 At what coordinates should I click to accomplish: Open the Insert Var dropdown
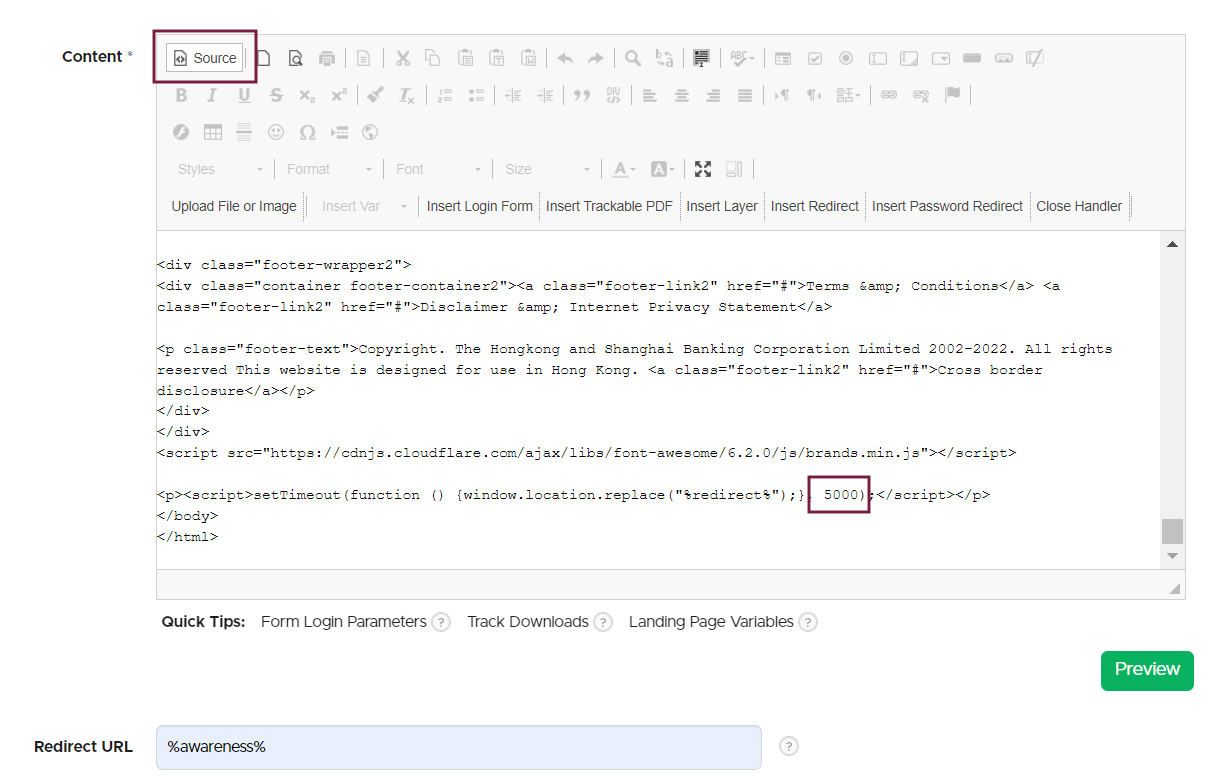pos(364,206)
